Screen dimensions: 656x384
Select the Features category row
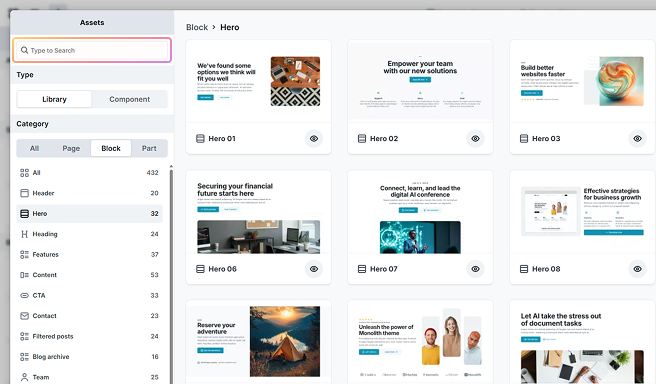point(89,254)
